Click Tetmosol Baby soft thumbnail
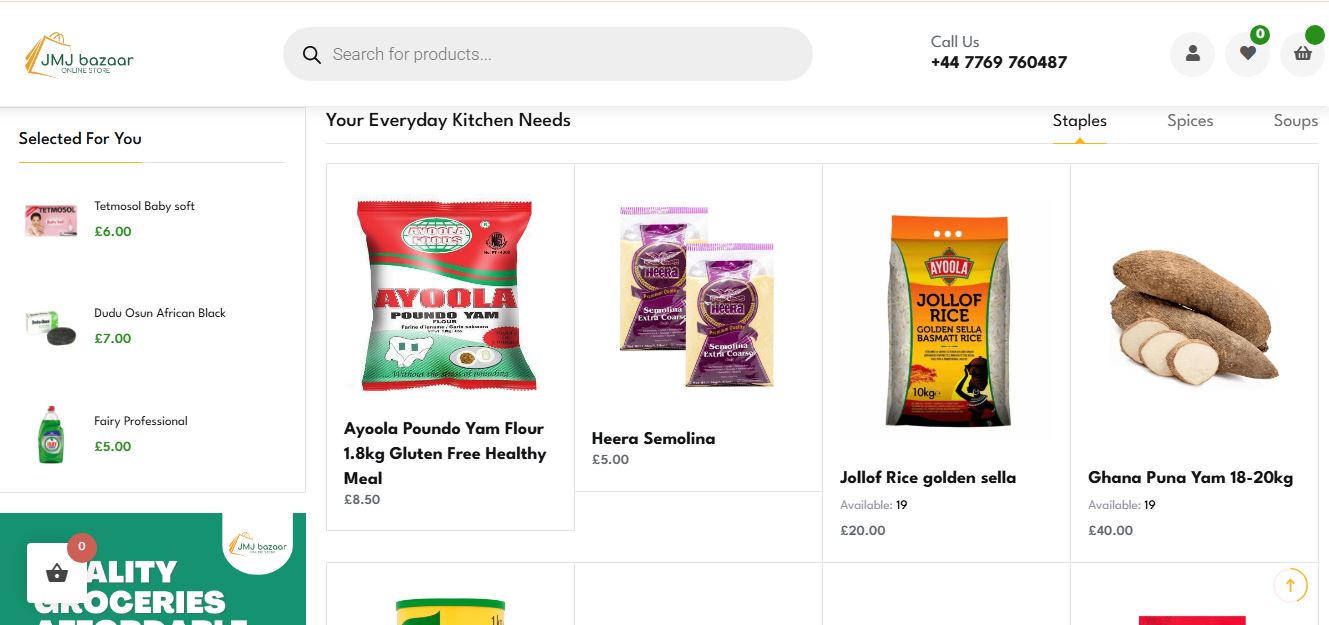 pos(50,219)
